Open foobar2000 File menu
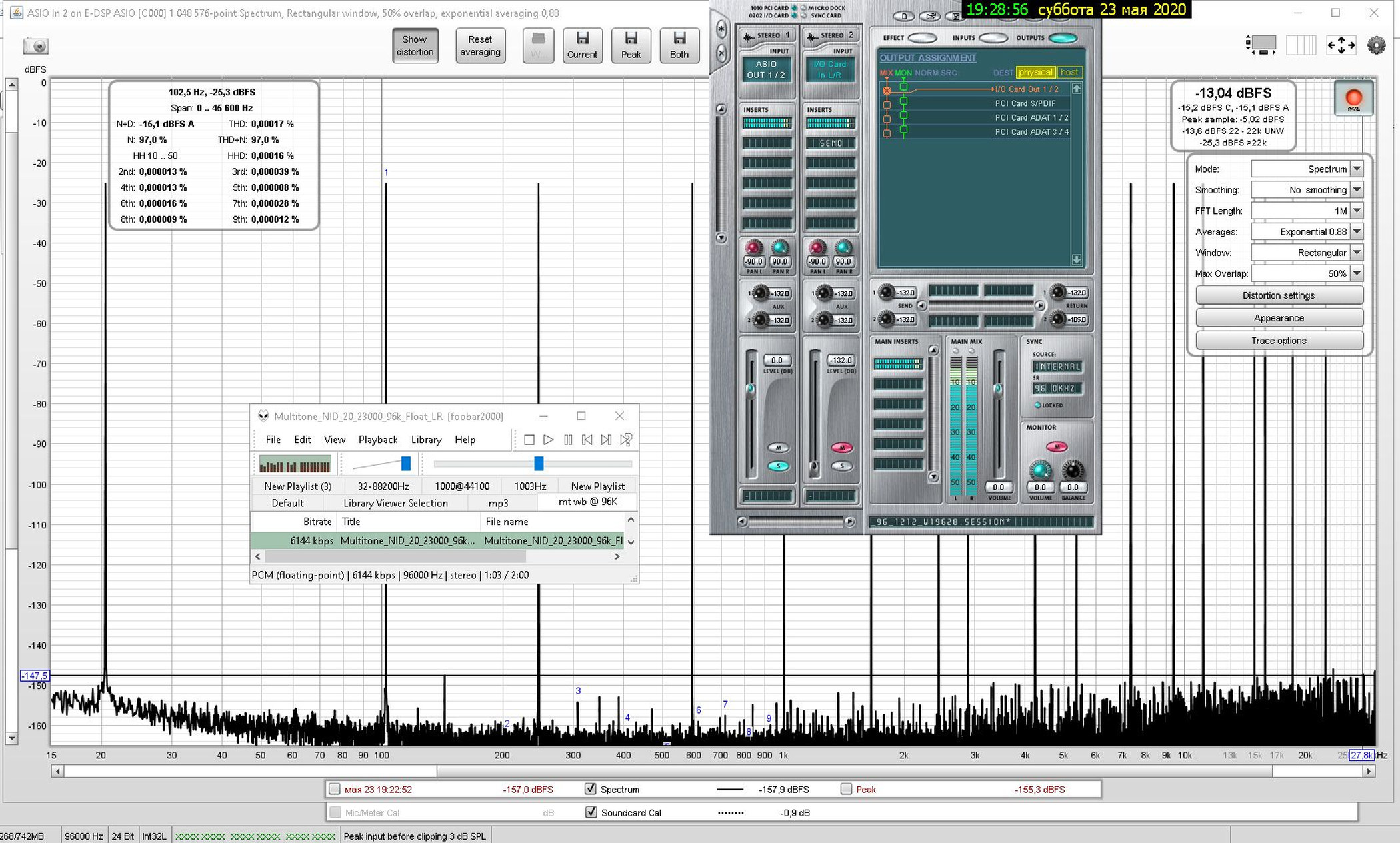Screen dimensions: 1400x843 click(273, 440)
